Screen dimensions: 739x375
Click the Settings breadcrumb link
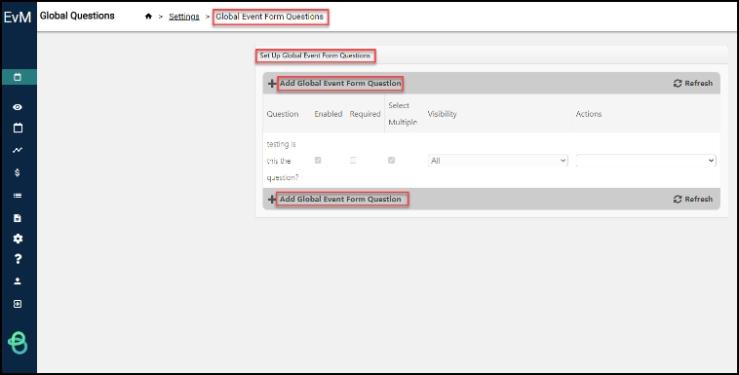click(184, 16)
